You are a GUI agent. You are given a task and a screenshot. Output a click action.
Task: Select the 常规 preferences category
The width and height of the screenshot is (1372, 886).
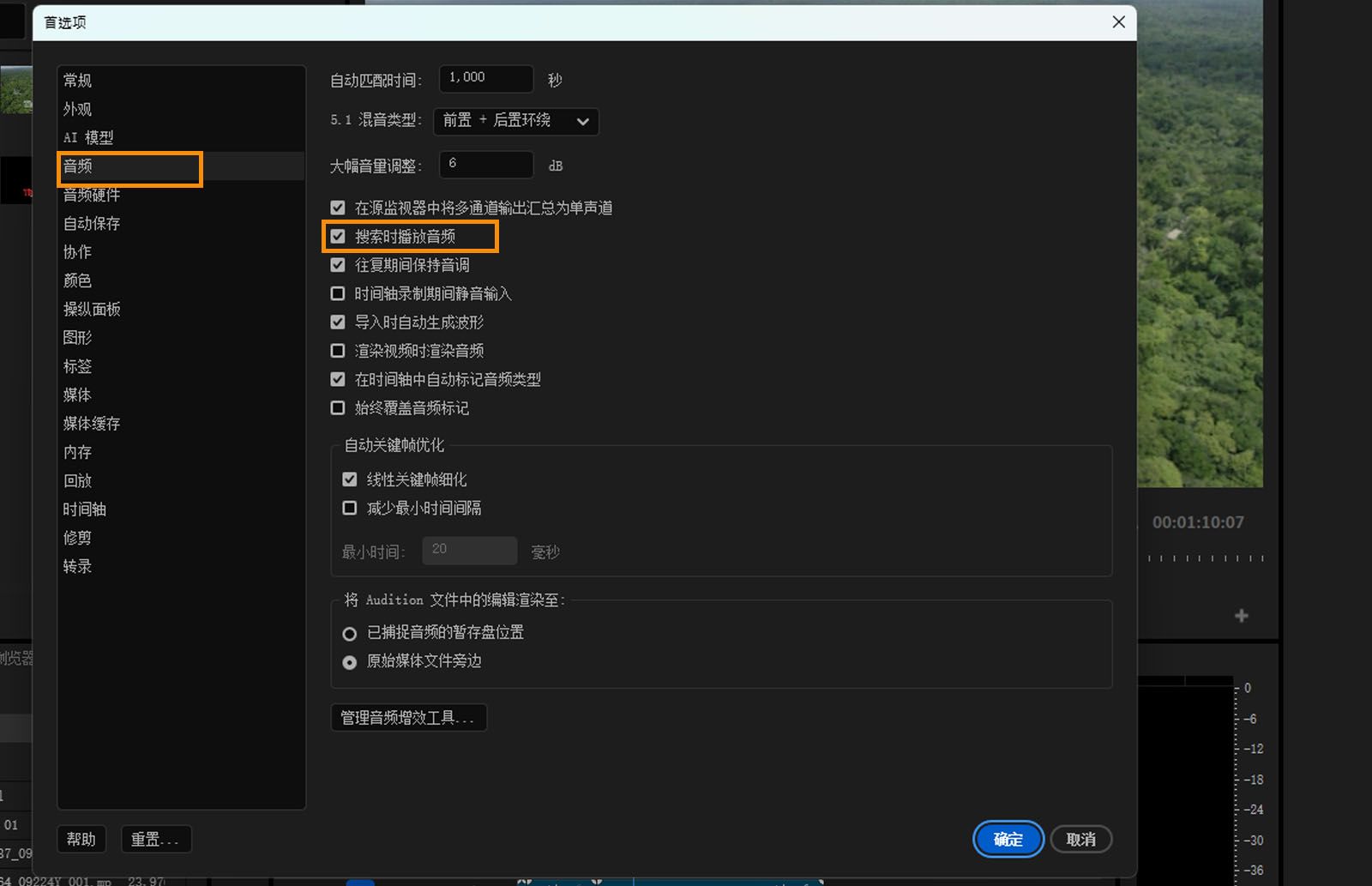coord(77,80)
